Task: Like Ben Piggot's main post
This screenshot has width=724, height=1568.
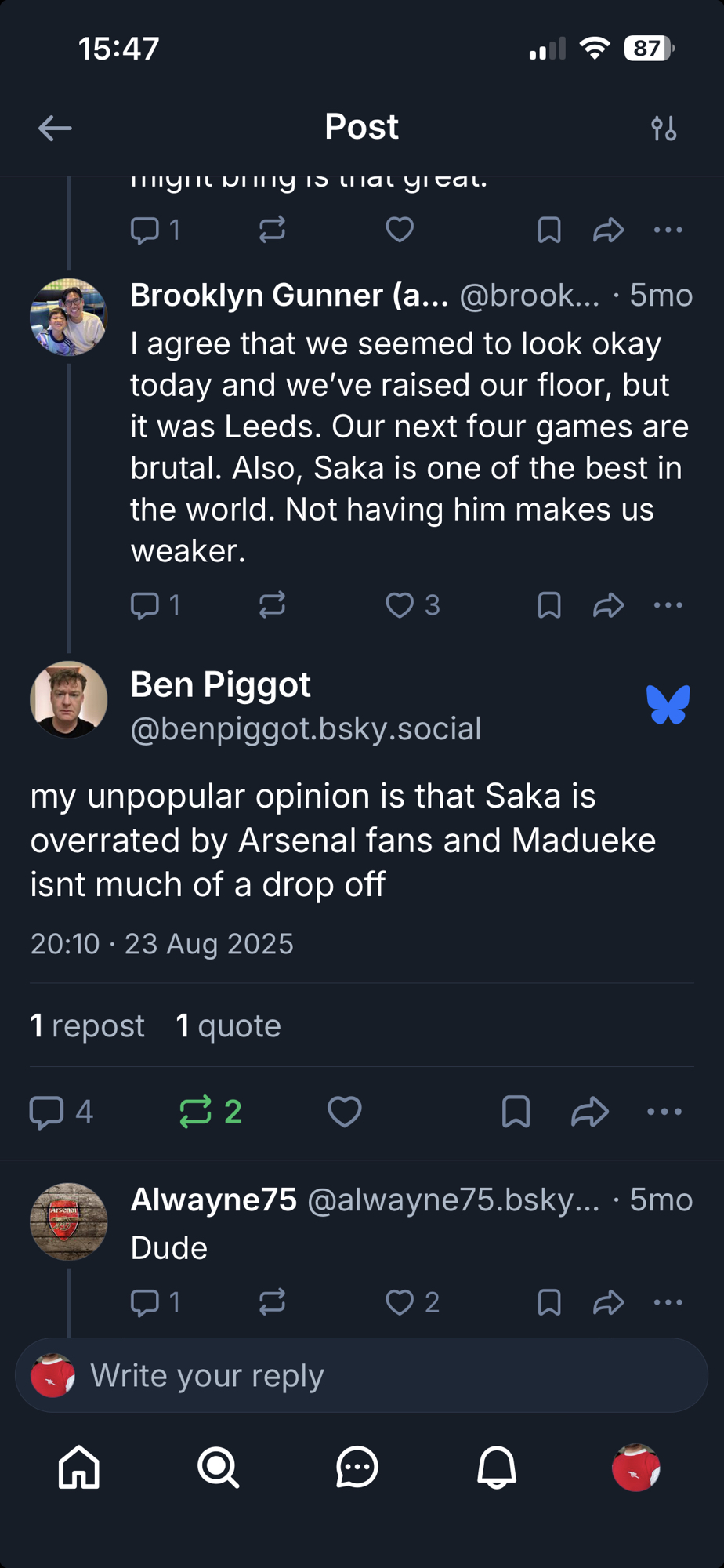Action: click(344, 1112)
